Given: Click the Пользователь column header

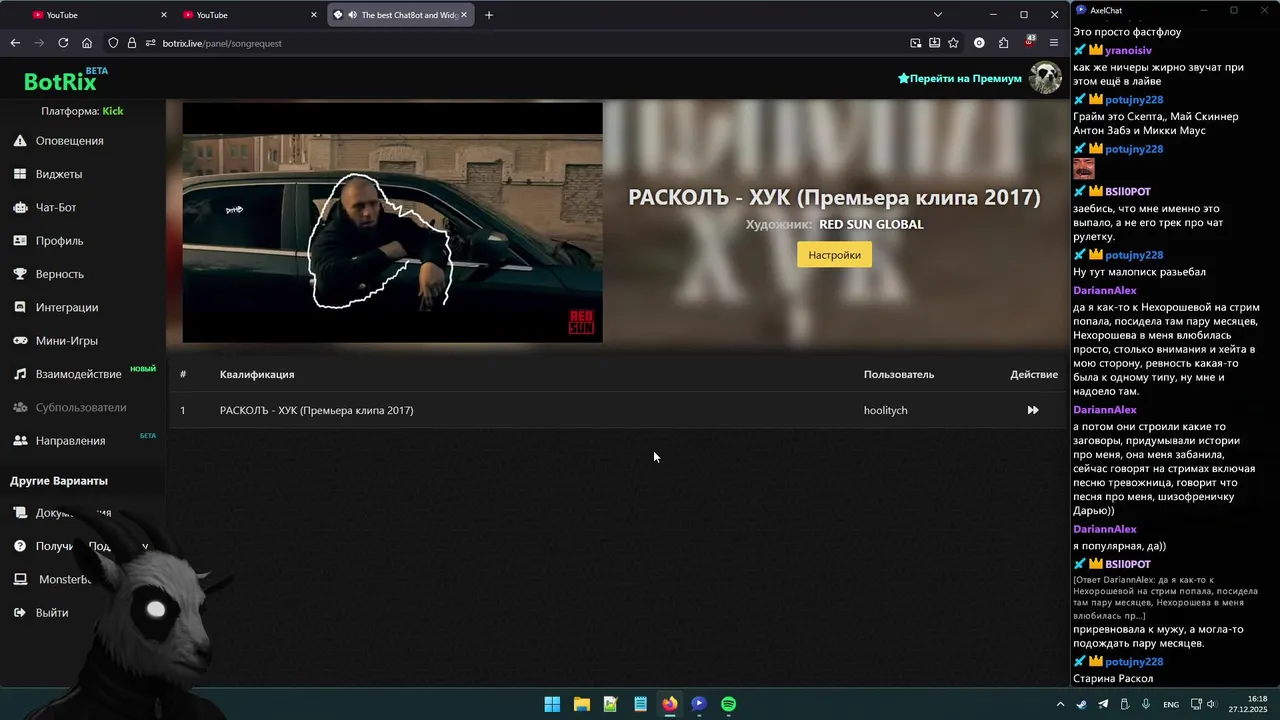Looking at the screenshot, I should coord(899,374).
